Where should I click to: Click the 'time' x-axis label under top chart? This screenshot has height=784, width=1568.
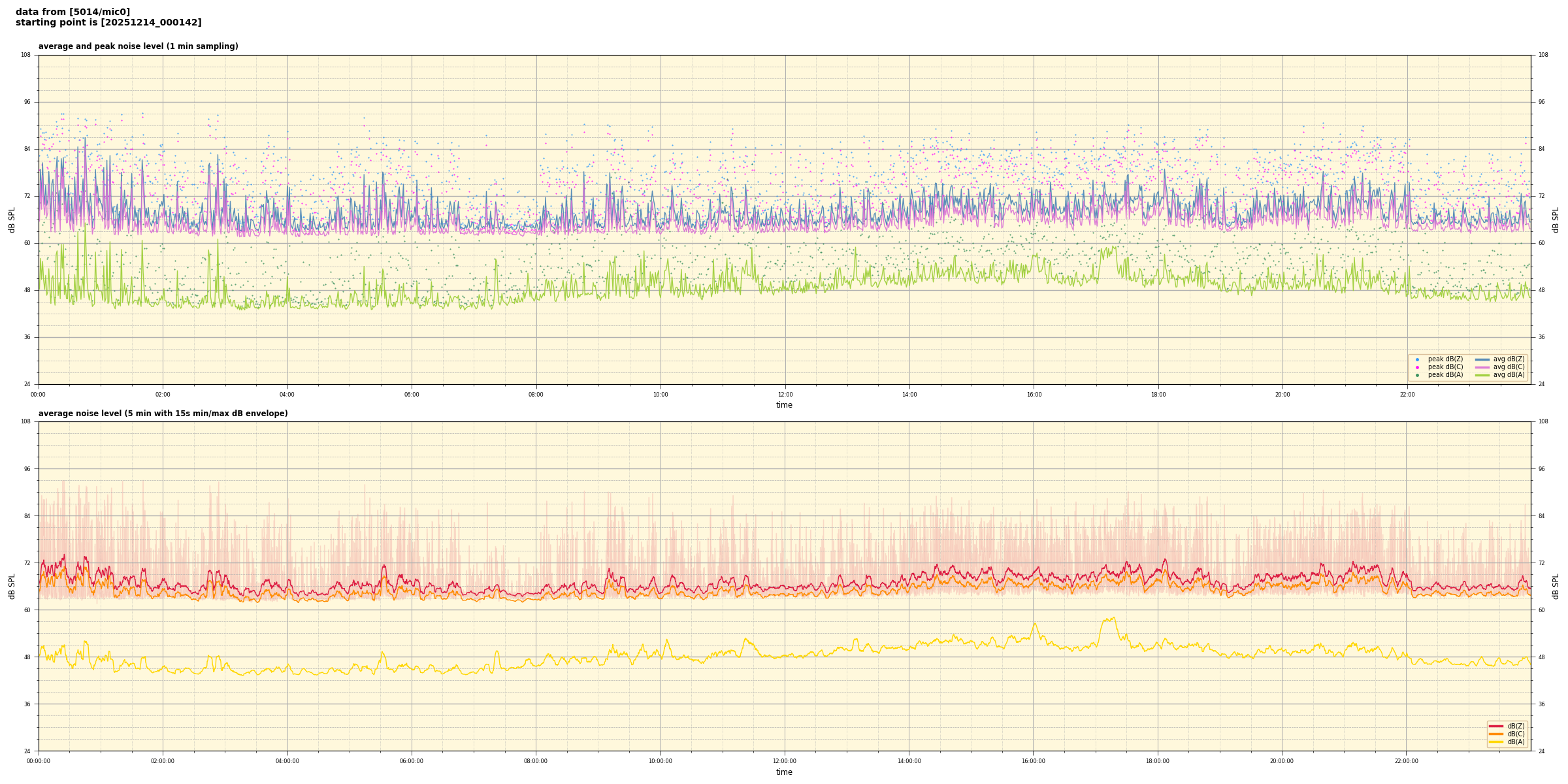pyautogui.click(x=784, y=405)
